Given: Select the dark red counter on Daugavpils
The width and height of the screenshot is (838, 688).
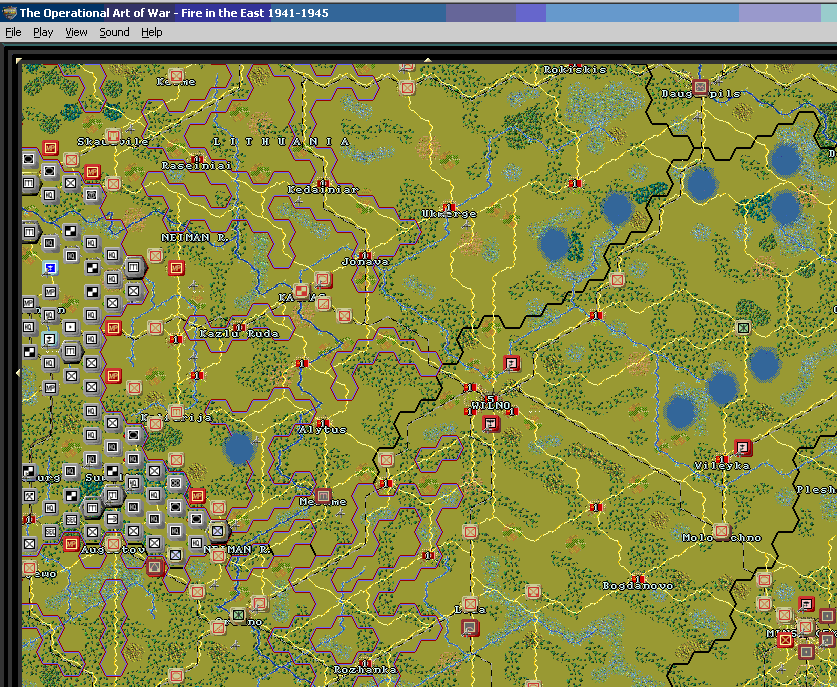Looking at the screenshot, I should [700, 87].
